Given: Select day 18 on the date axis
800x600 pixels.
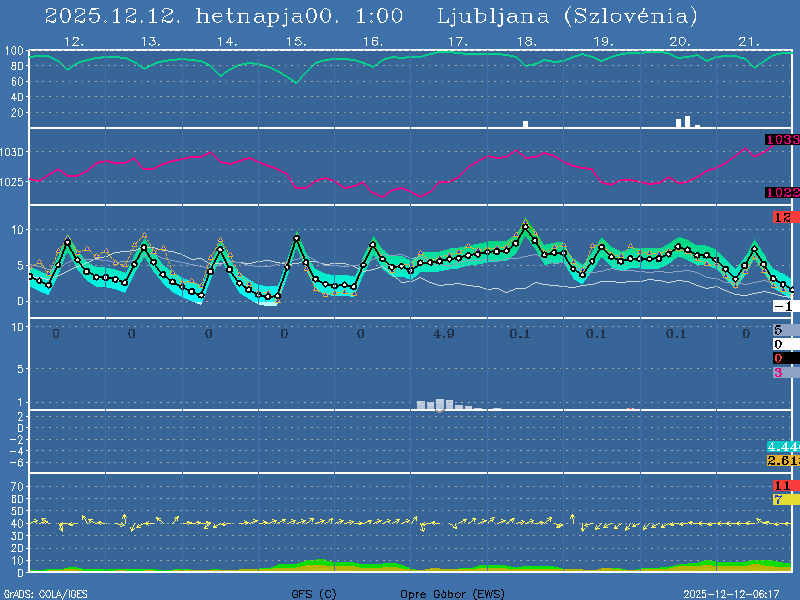Looking at the screenshot, I should (x=527, y=42).
